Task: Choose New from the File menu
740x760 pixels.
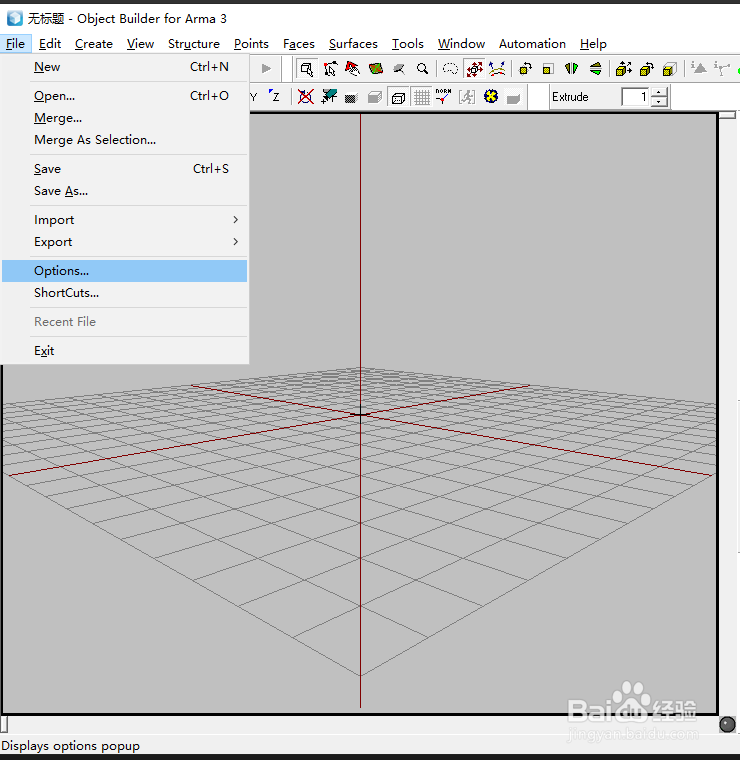Action: pos(125,67)
